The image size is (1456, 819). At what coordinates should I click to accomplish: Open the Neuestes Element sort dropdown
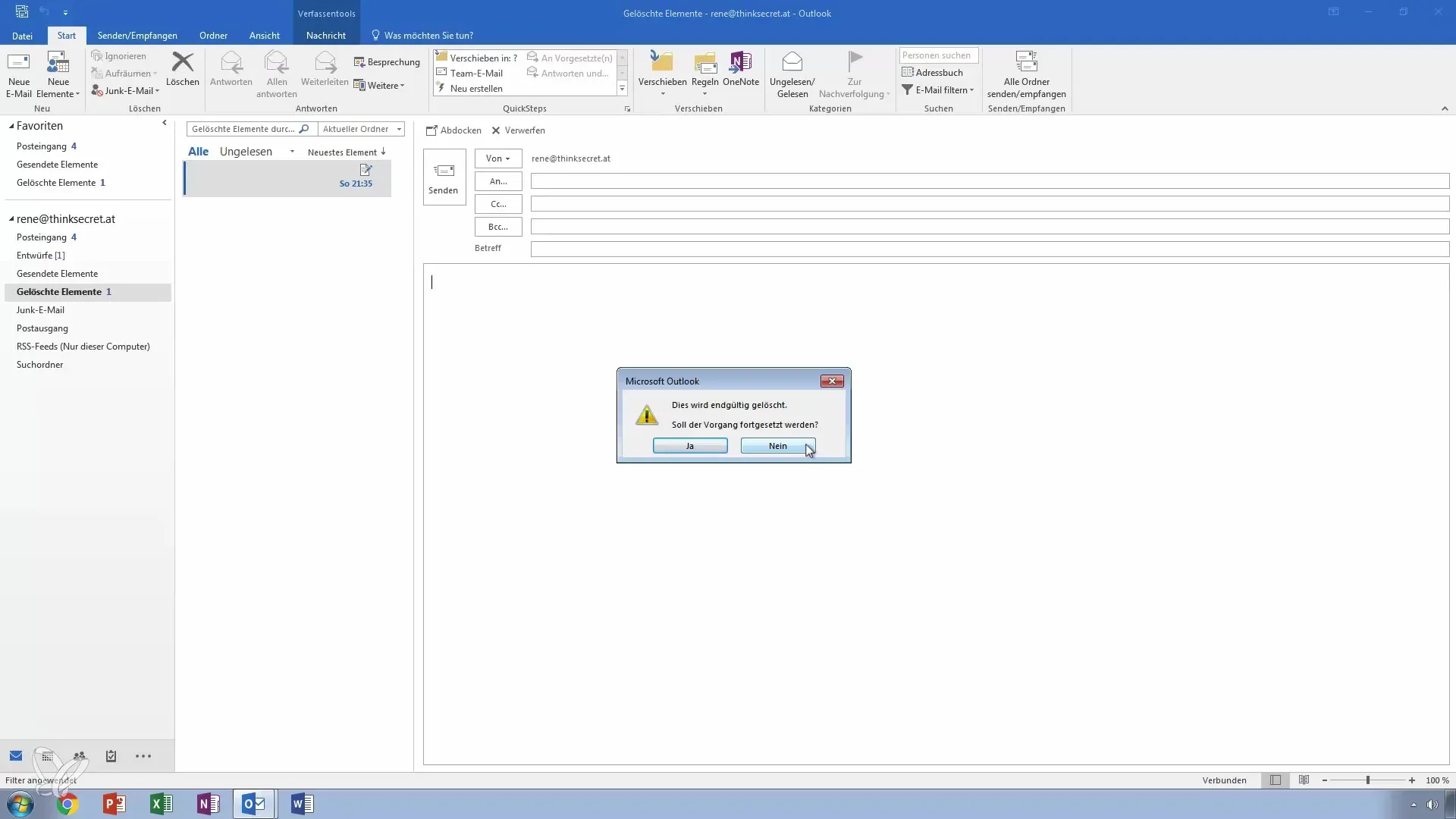[x=347, y=152]
